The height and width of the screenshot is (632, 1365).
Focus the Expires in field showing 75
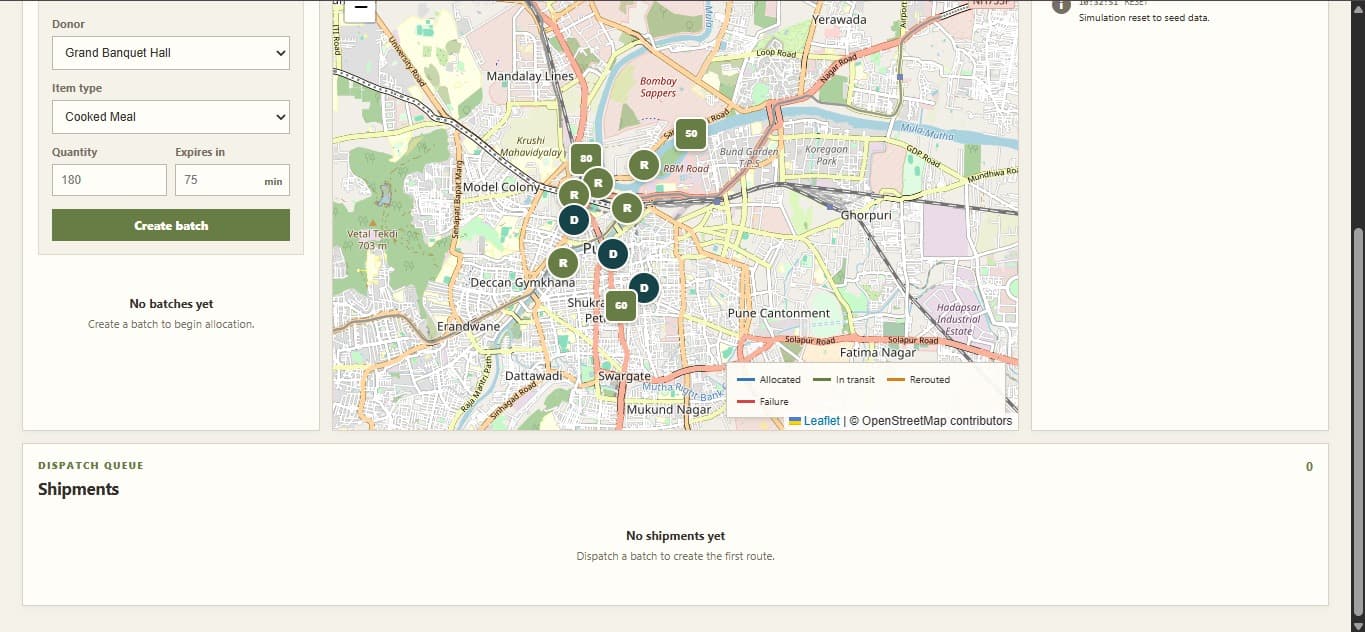tap(232, 180)
